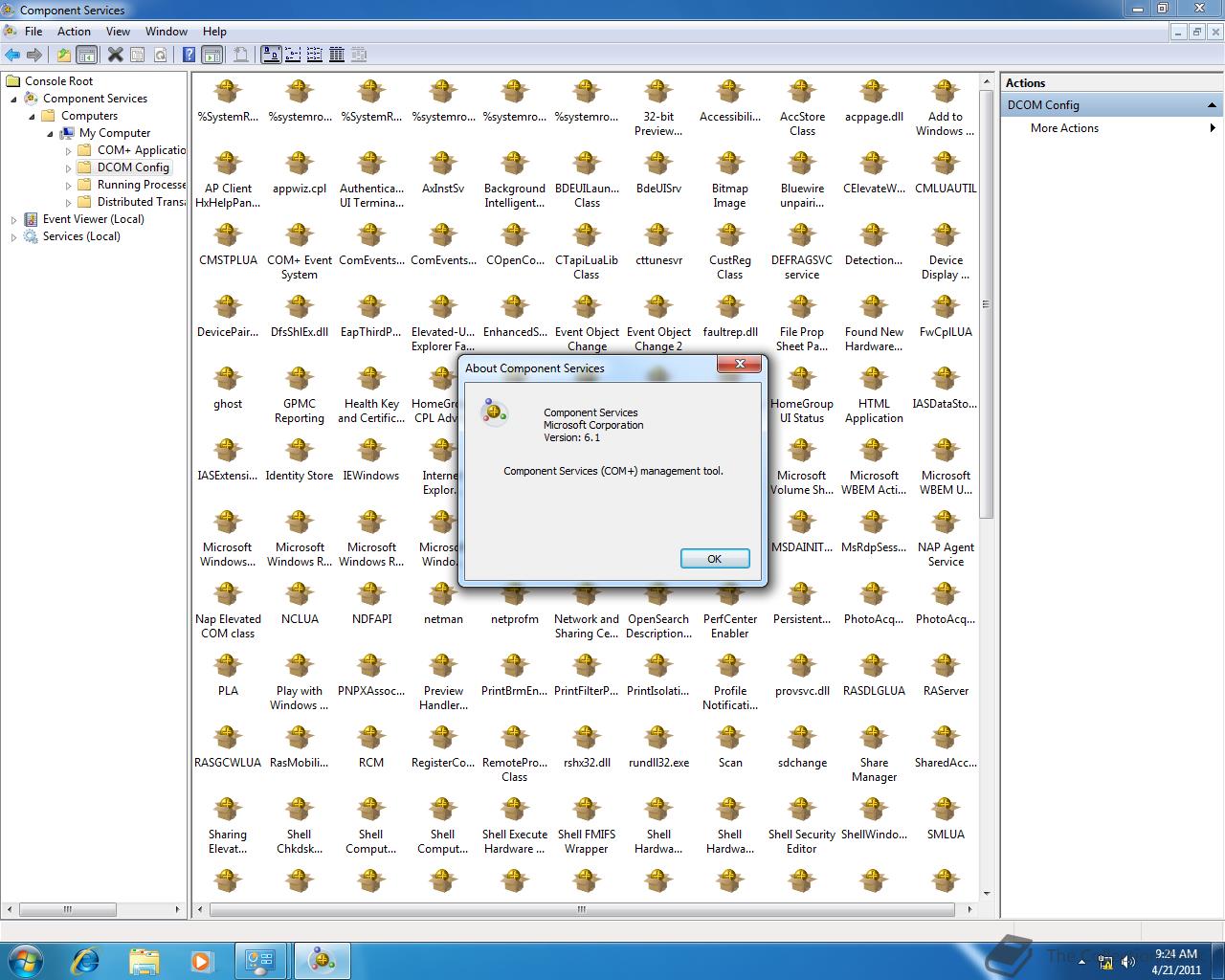The height and width of the screenshot is (980, 1225).
Task: Click the Forward arrow toolbar button
Action: [x=34, y=55]
